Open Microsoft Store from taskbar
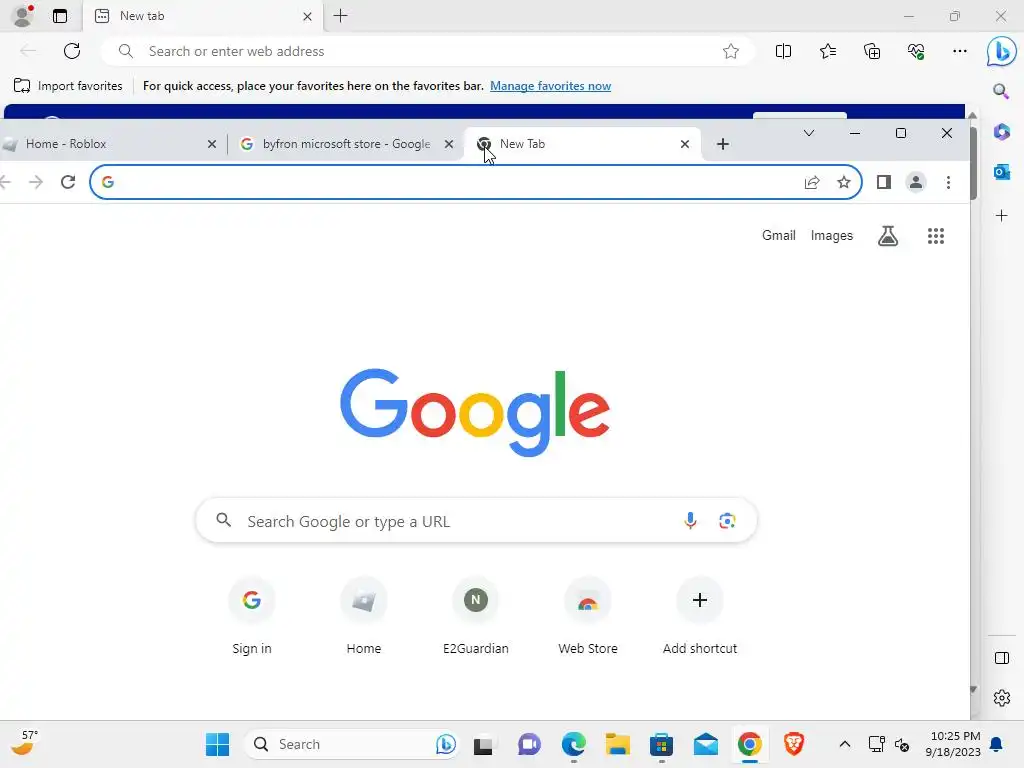Viewport: 1024px width, 768px height. tap(662, 744)
